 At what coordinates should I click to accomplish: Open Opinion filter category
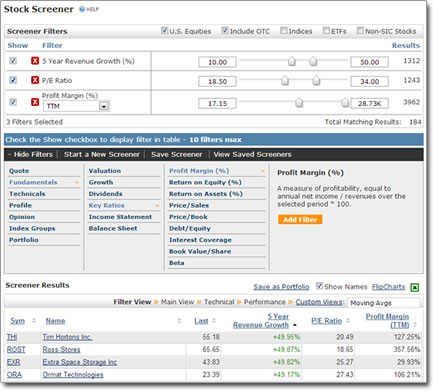22,217
